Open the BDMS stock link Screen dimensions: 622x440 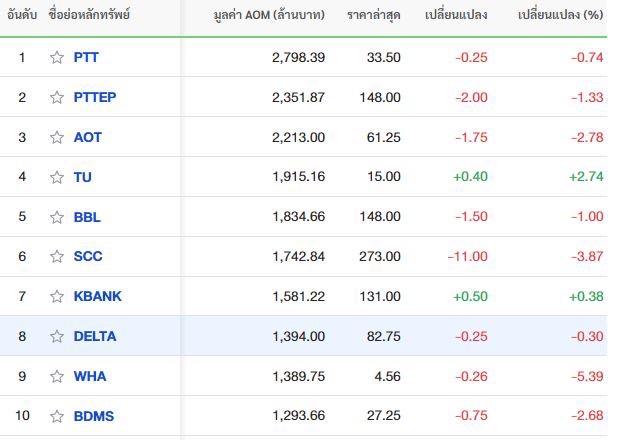click(94, 416)
